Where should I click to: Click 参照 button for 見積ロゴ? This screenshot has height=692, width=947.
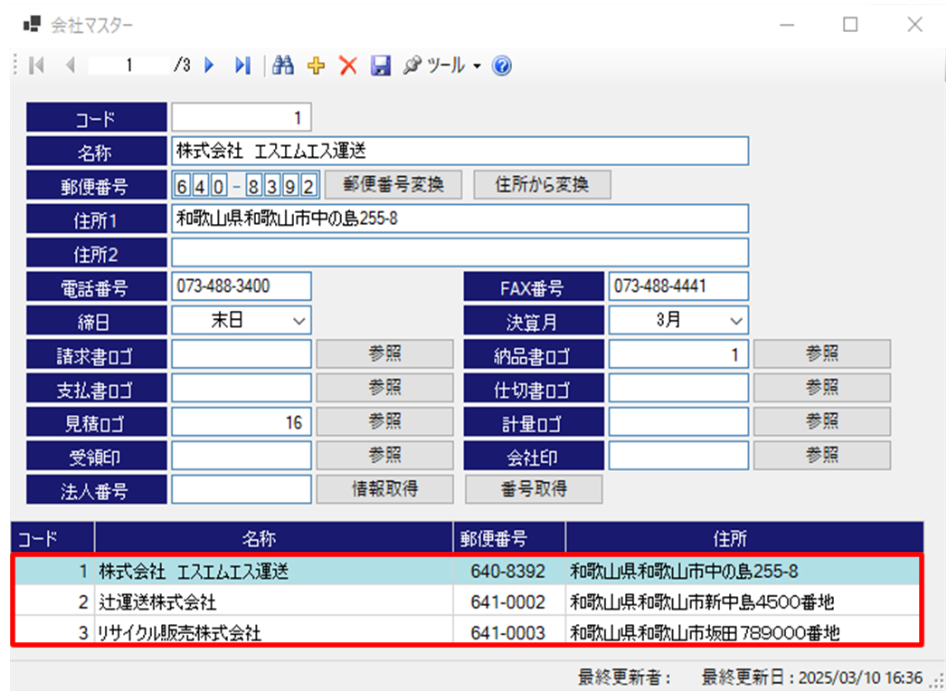(385, 421)
